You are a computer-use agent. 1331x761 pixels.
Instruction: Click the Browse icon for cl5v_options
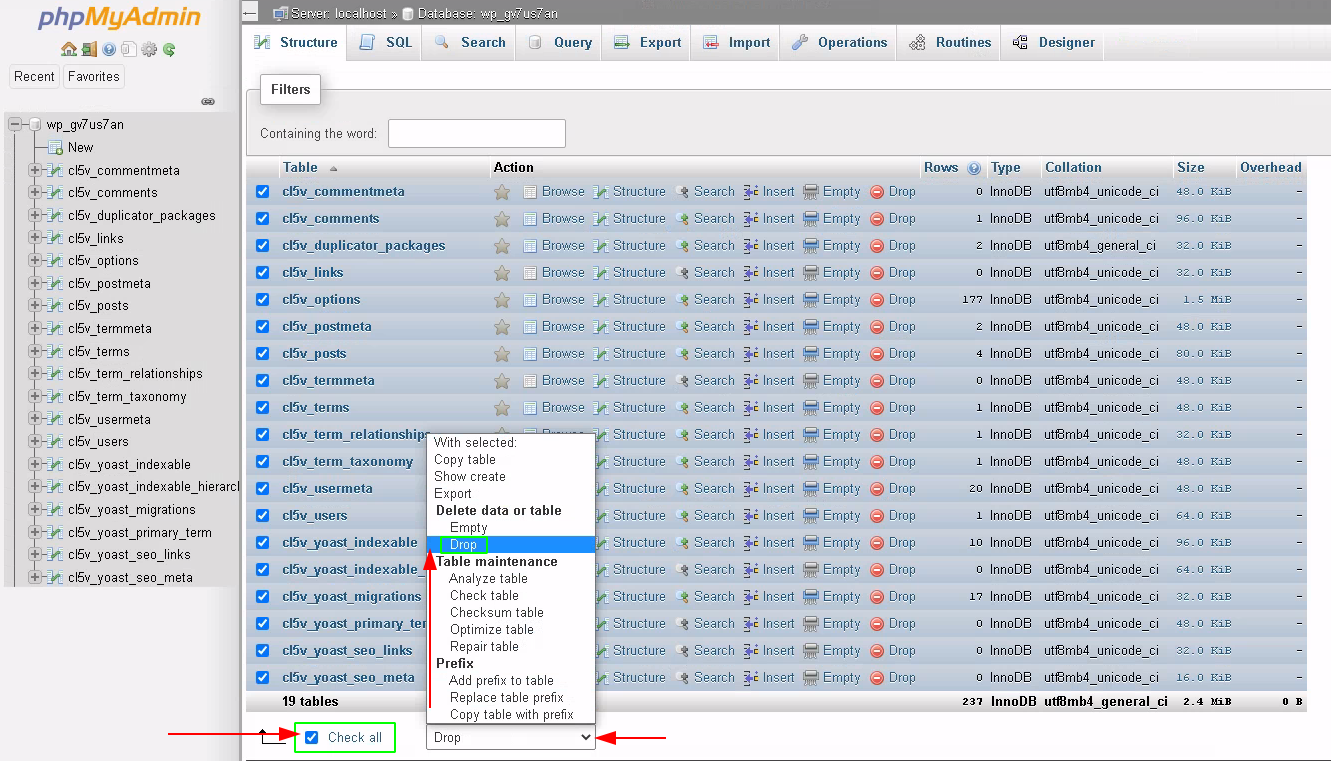(x=530, y=300)
